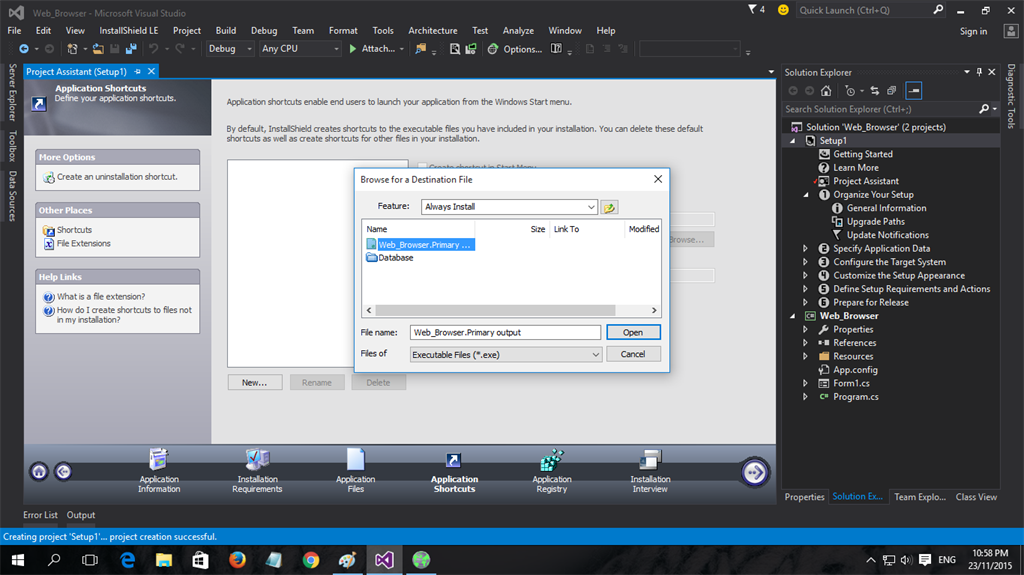Switch to the Class View tab
This screenshot has width=1024, height=575.
click(976, 497)
